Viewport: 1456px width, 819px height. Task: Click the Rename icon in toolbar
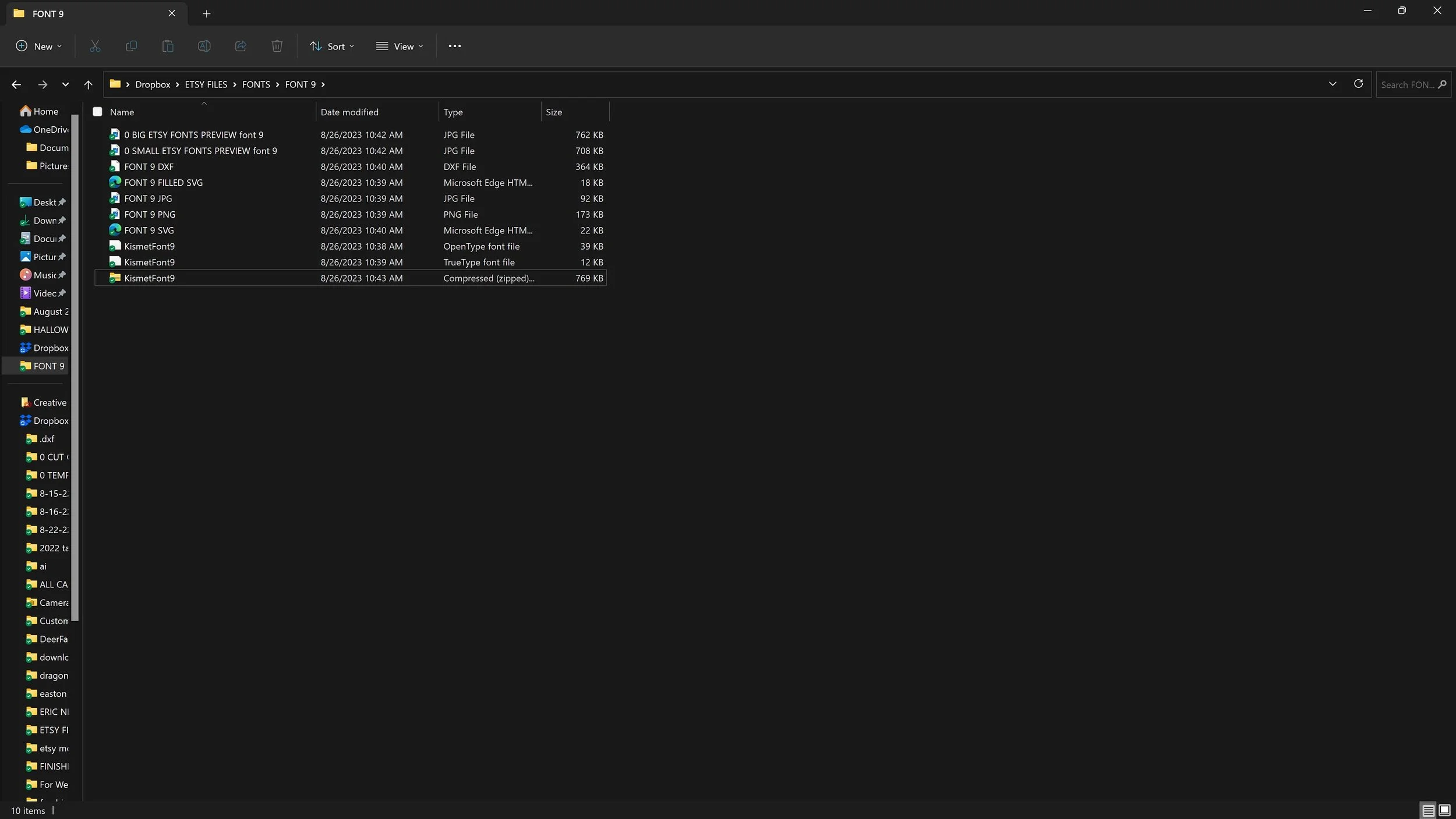pyautogui.click(x=204, y=46)
